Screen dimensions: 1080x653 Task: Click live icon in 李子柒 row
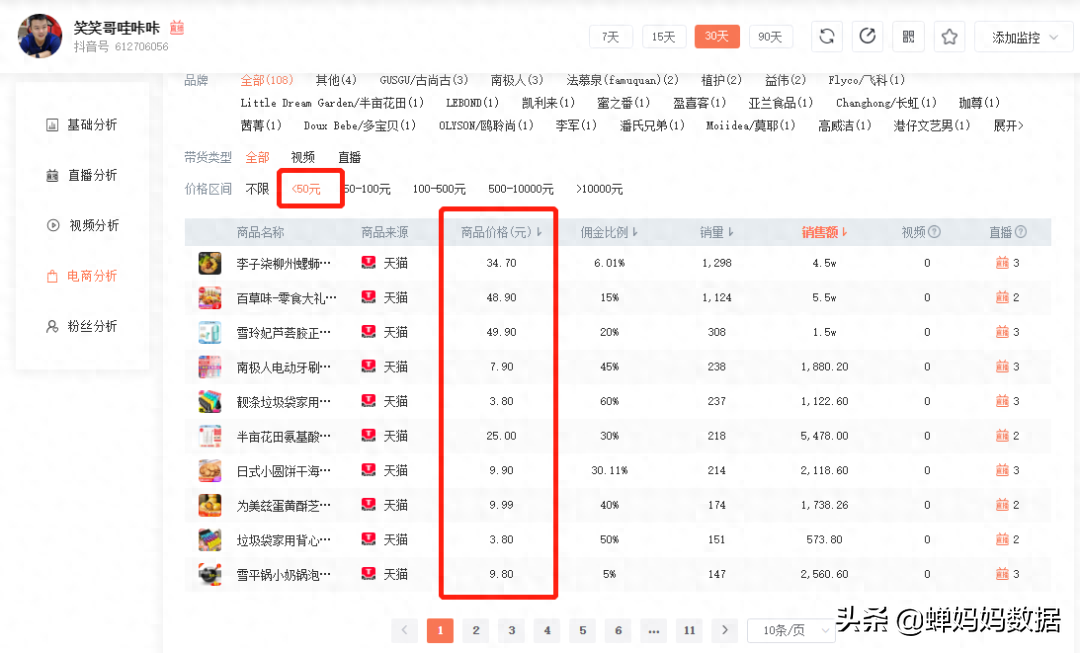pyautogui.click(x=1002, y=262)
